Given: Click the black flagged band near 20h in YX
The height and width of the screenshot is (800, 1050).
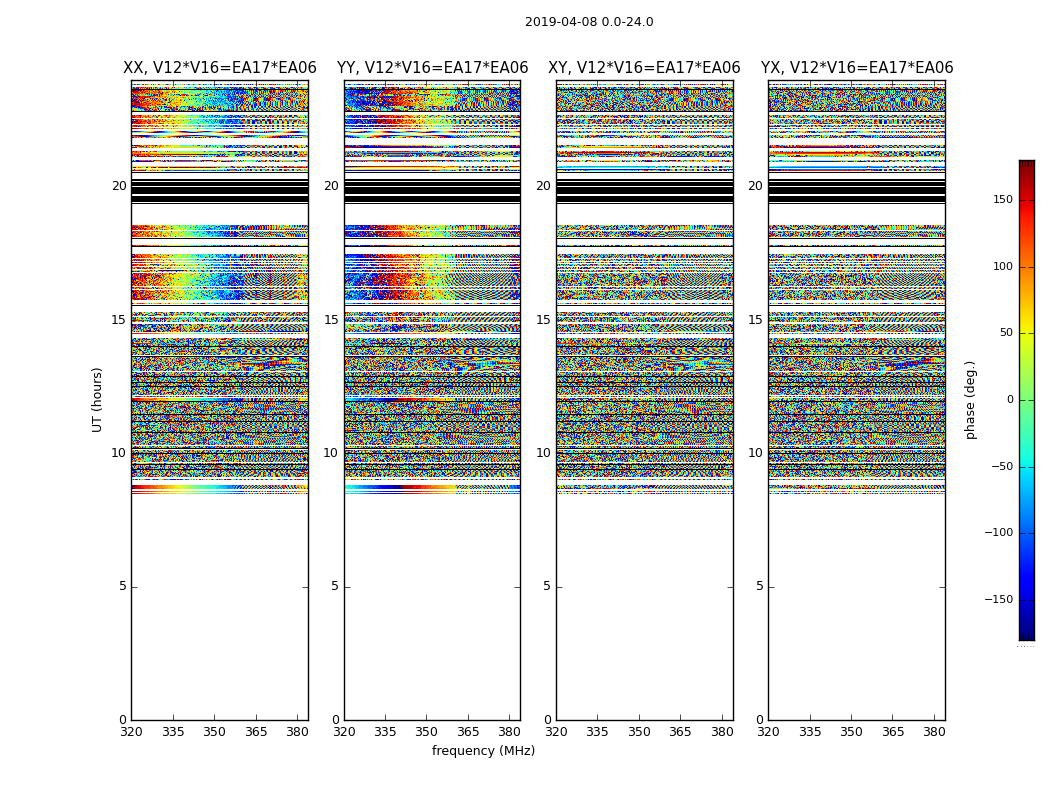Looking at the screenshot, I should 857,190.
